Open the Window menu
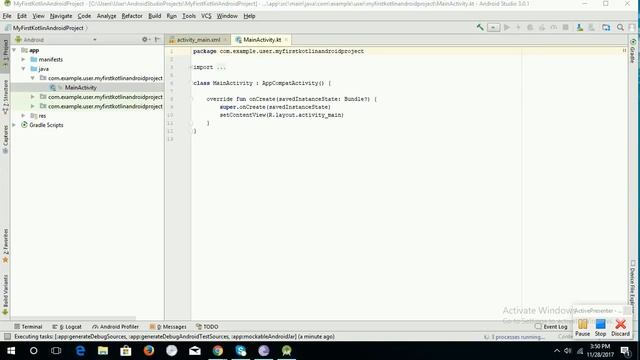640x360 pixels. (227, 16)
